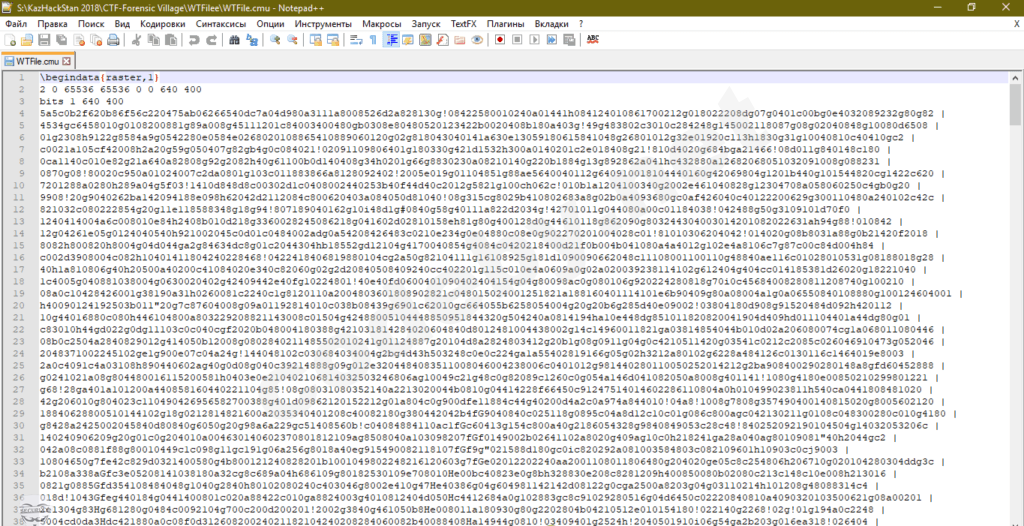Play back the recorded macro icon

534,40
